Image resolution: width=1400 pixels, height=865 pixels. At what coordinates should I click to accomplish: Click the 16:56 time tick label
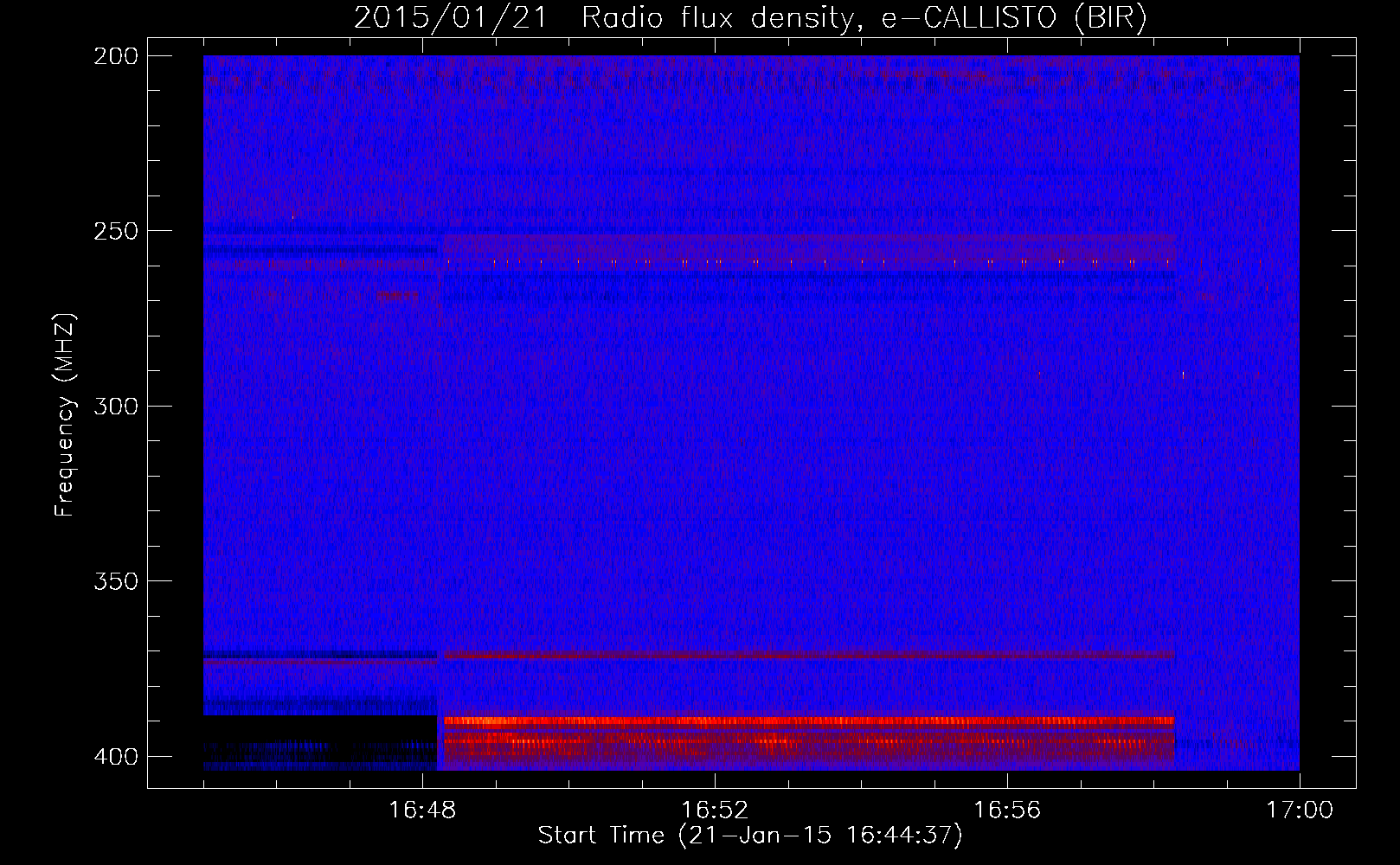point(1006,811)
